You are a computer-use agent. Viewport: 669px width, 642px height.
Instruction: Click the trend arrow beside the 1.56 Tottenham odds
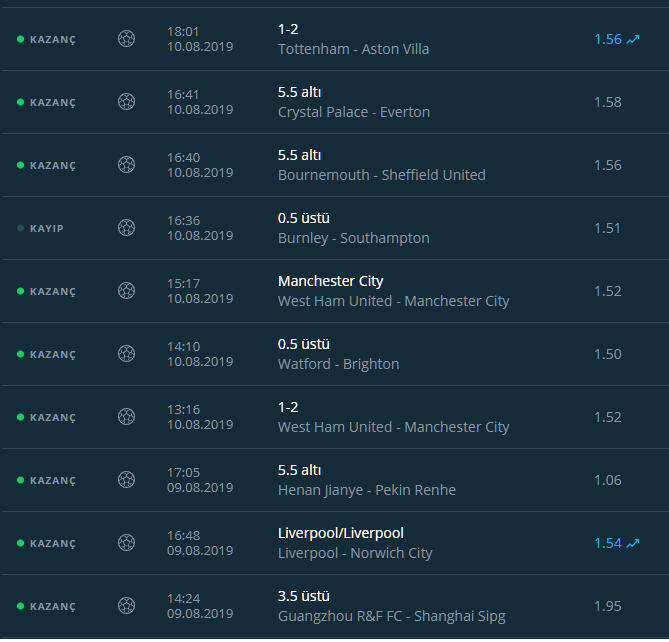[633, 39]
